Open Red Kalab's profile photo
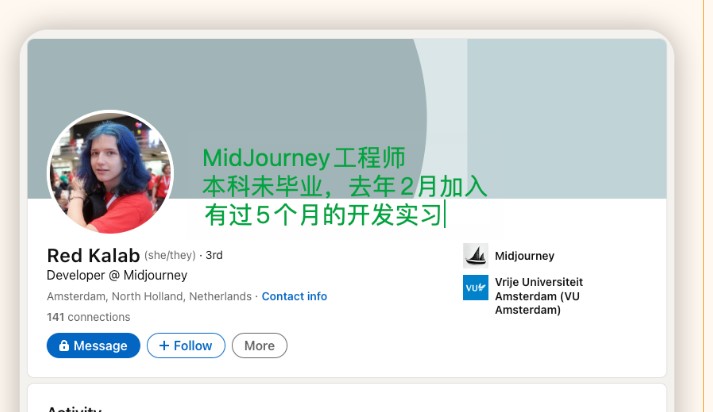Viewport: 713px width, 412px height. coord(110,172)
